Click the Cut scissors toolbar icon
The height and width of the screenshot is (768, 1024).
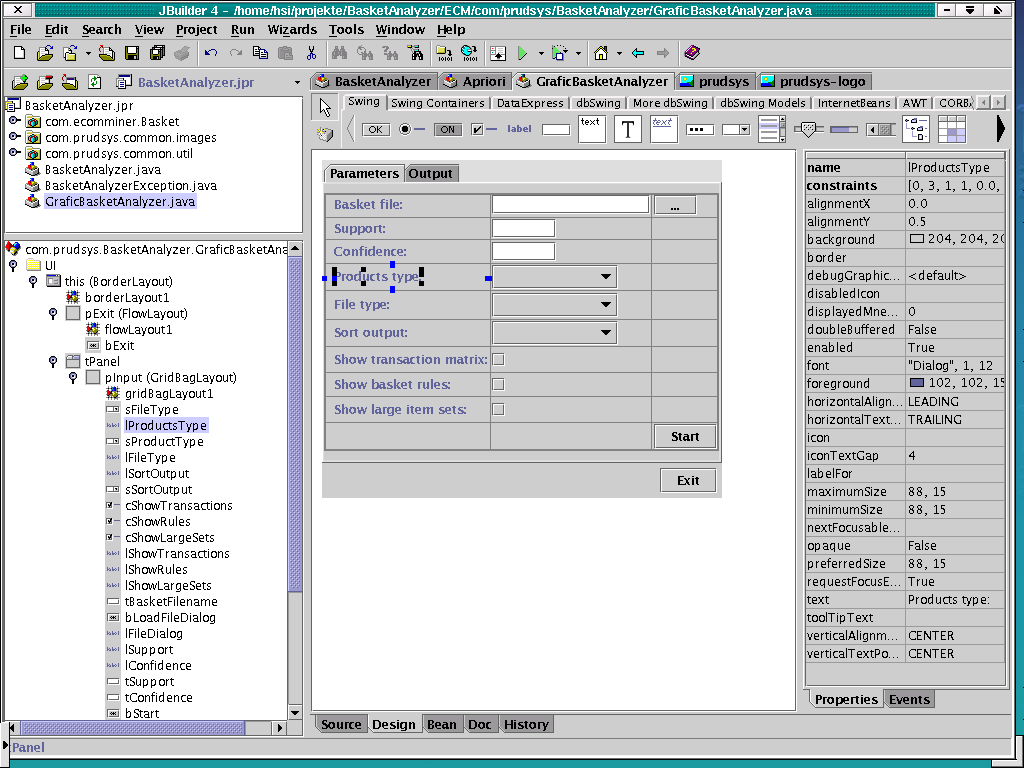point(311,53)
